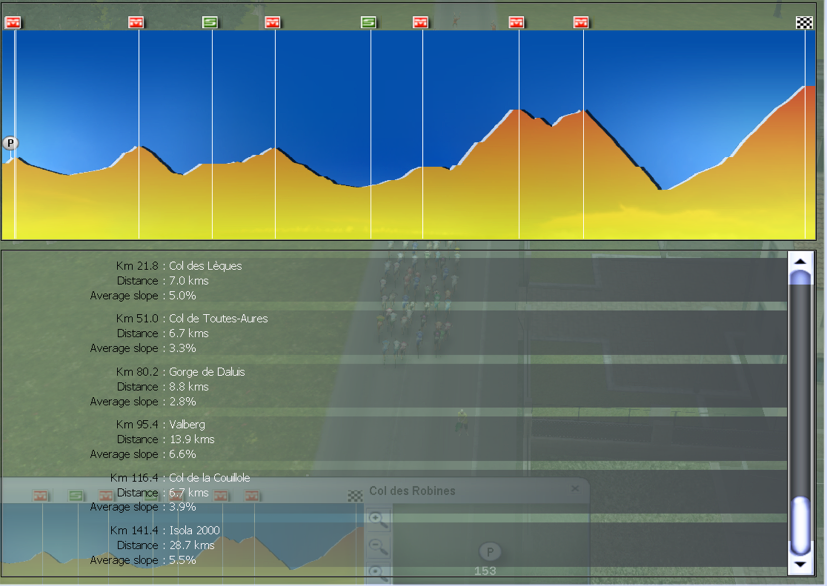Image resolution: width=827 pixels, height=586 pixels.
Task: Select the Col de la Couillole climb entry
Action: [x=209, y=478]
